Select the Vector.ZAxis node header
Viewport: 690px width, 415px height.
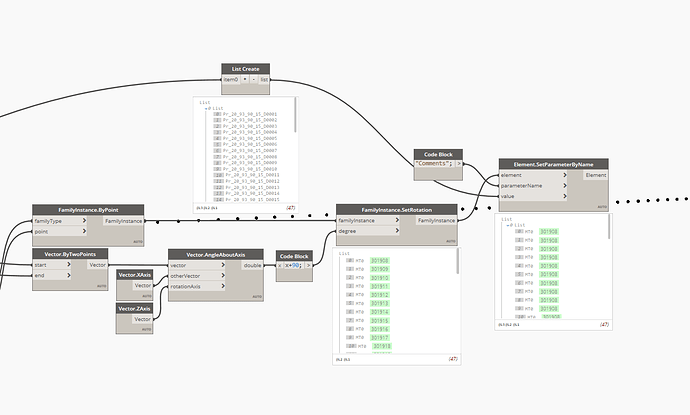[x=135, y=308]
